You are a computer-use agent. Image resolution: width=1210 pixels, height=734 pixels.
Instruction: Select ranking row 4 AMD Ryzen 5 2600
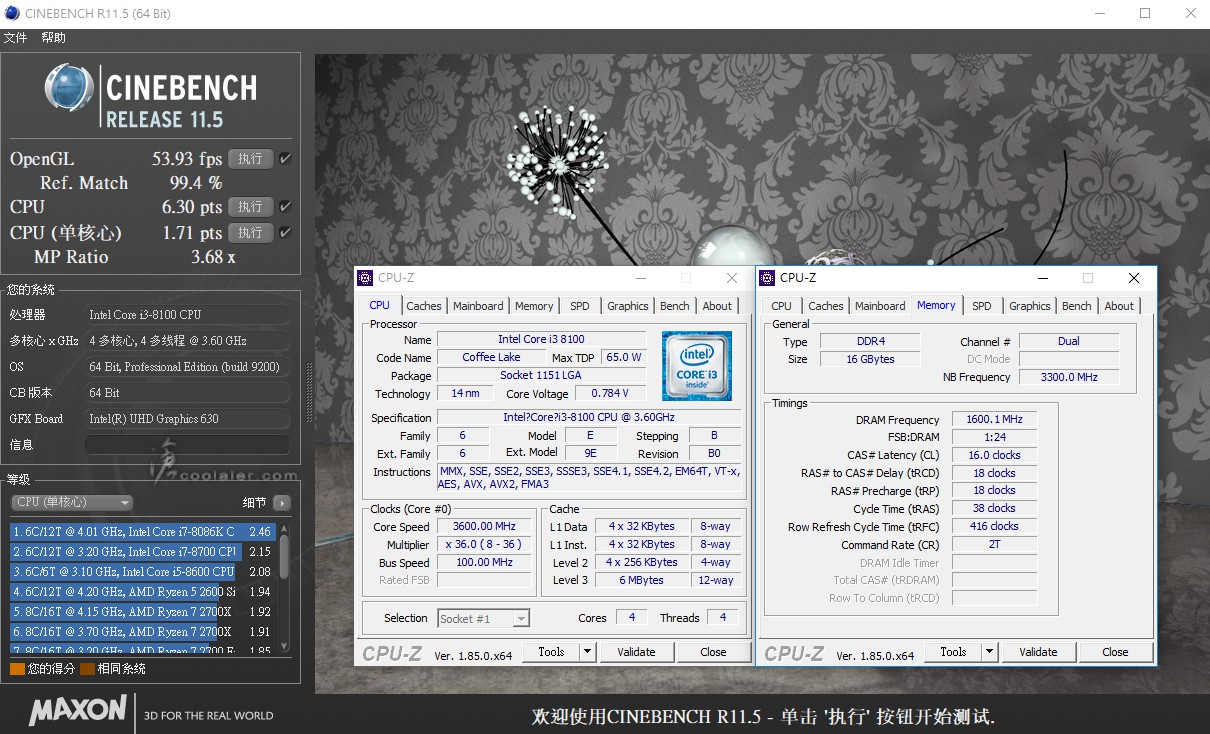click(143, 592)
